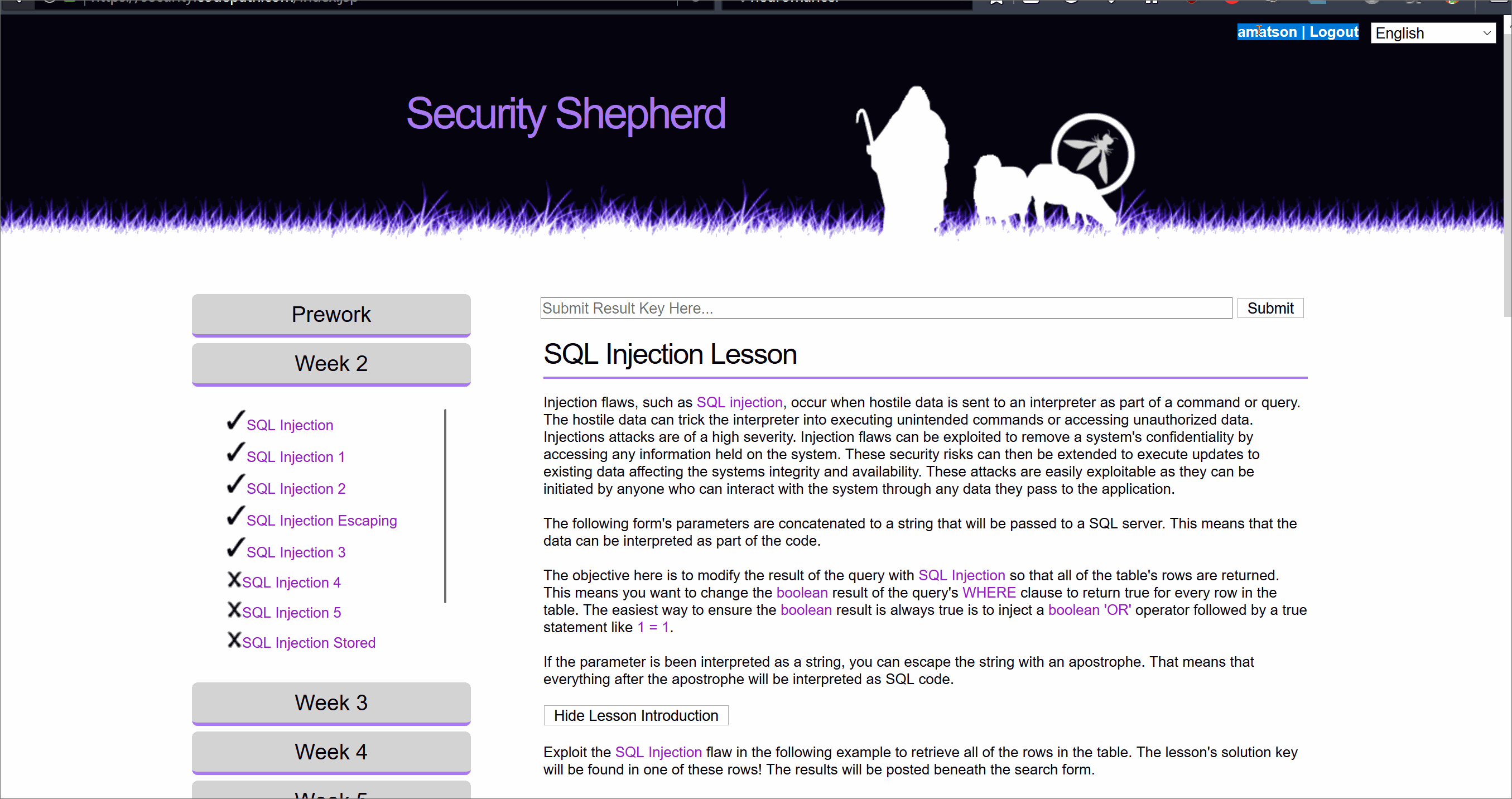This screenshot has width=1512, height=799.
Task: Click the SQL Injection 1 link
Action: pyautogui.click(x=296, y=456)
